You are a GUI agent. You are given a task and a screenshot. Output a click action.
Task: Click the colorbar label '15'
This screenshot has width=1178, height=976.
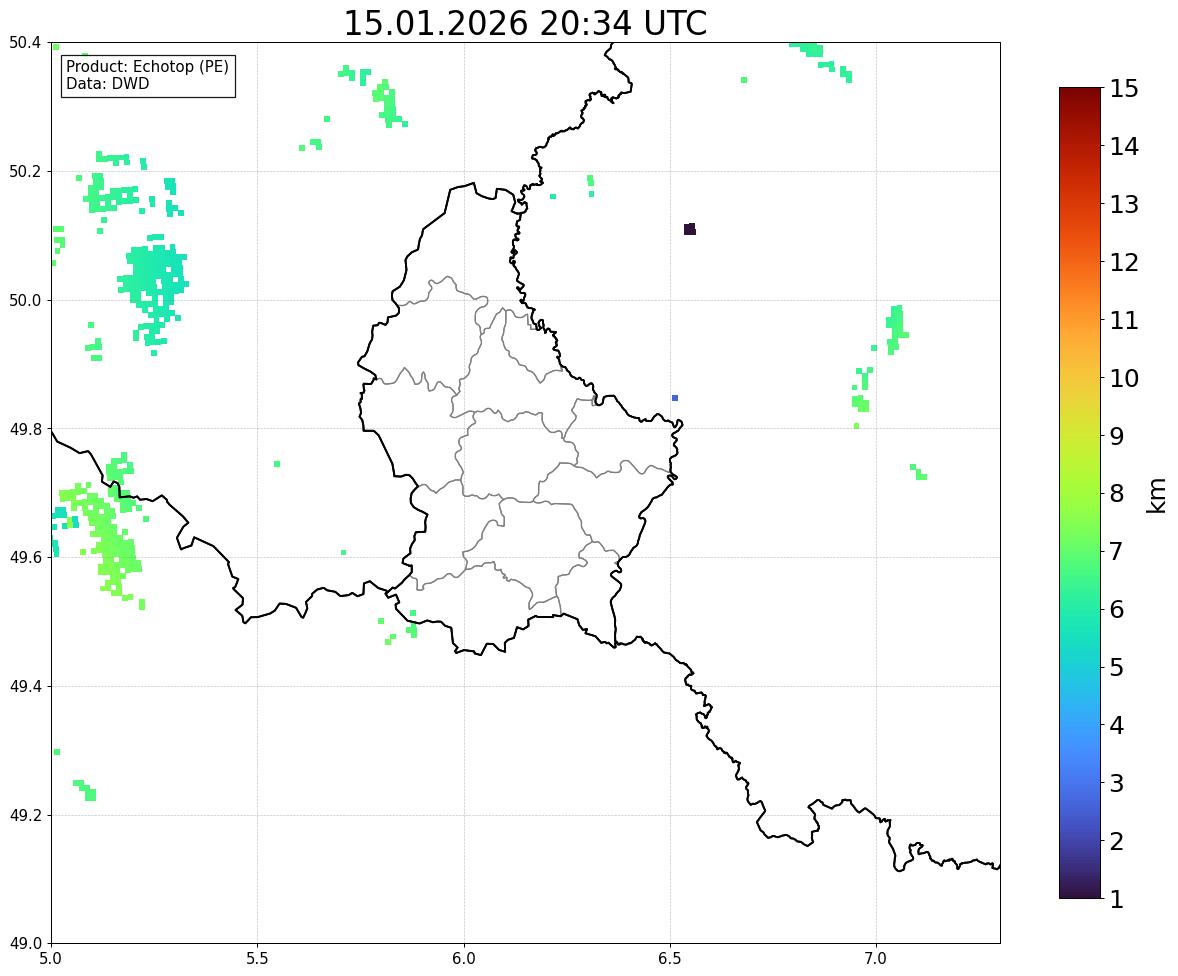pyautogui.click(x=1124, y=89)
